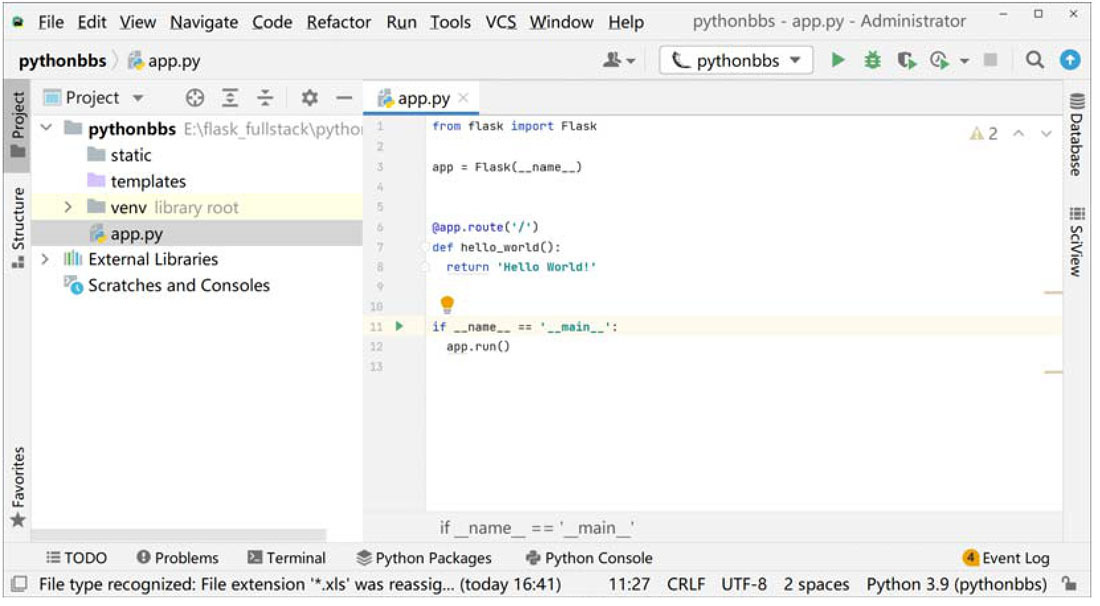Screen dimensions: 1100x606
Task: Open the Problems tool window
Action: pos(177,558)
